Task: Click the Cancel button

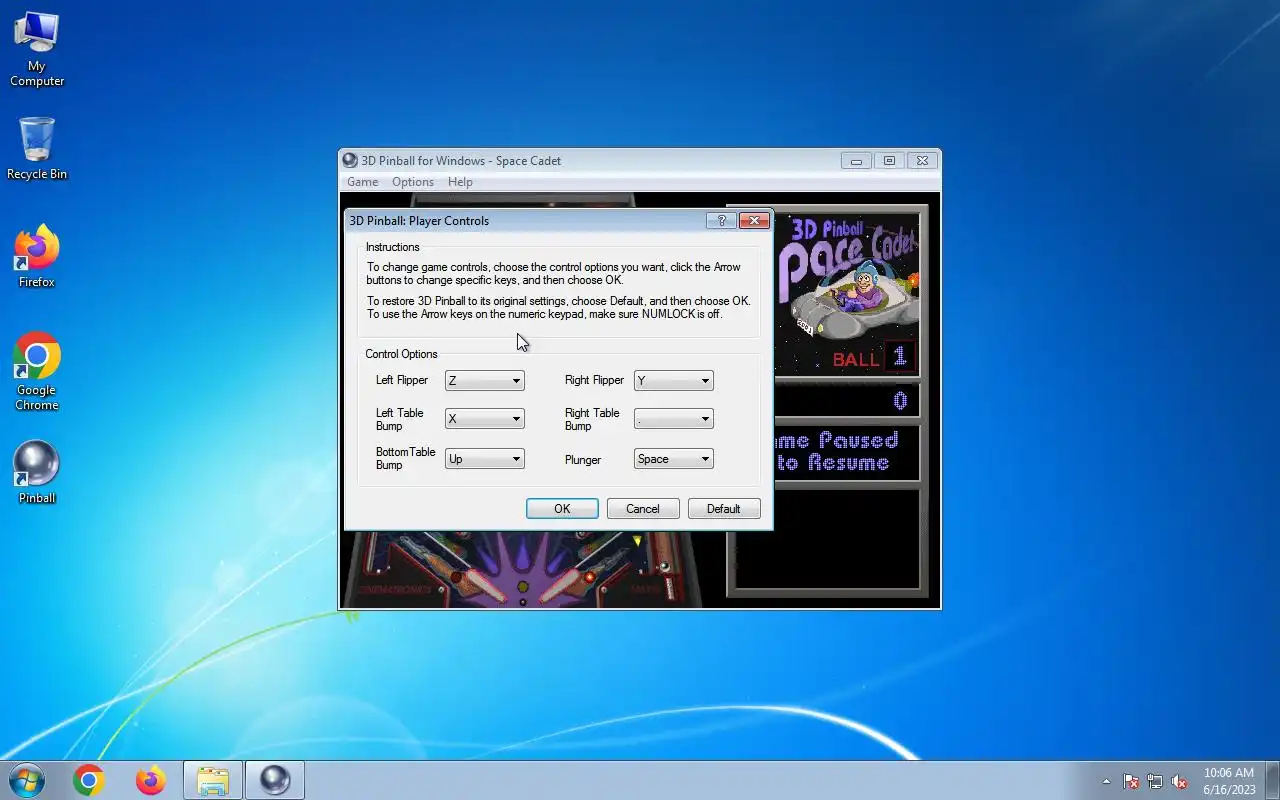Action: [x=643, y=509]
